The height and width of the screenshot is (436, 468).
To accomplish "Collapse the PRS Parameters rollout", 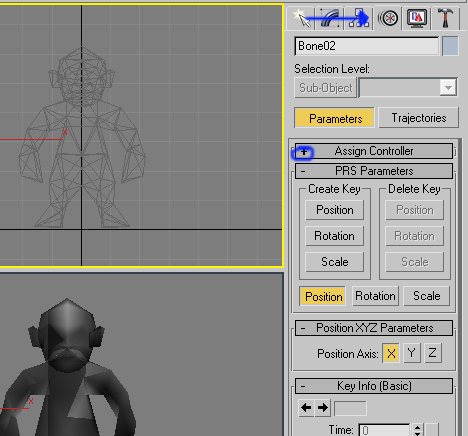I will 374,171.
